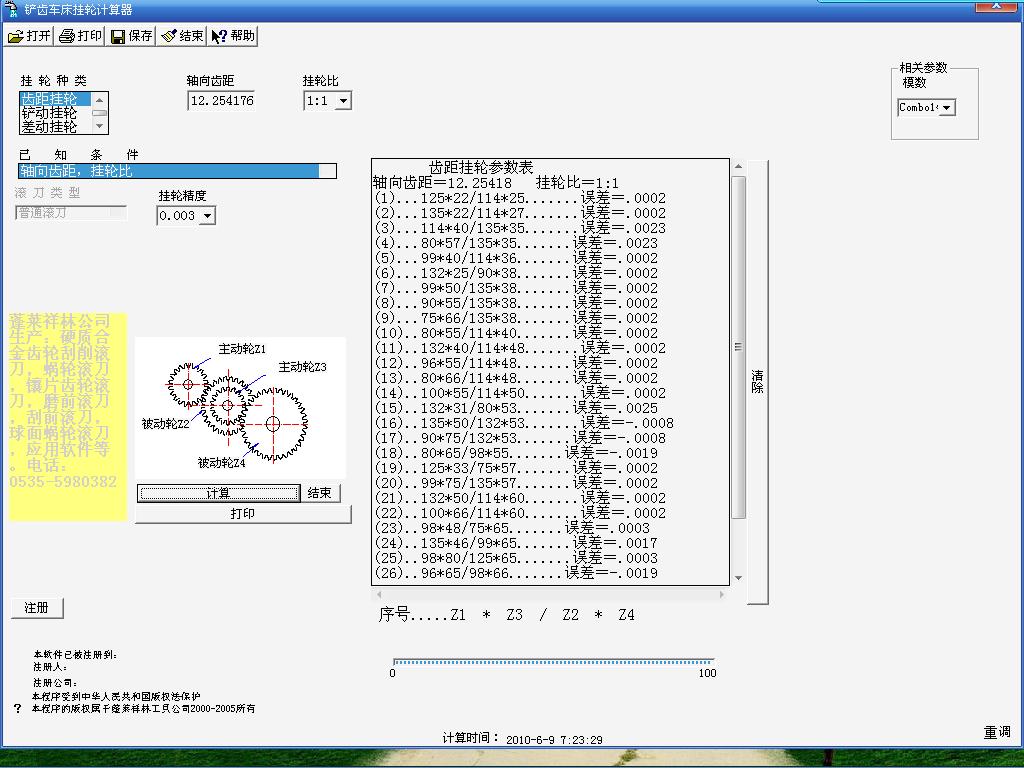Image resolution: width=1024 pixels, height=768 pixels.
Task: Select result row (6) 132*25/90*38
Action: 516,273
